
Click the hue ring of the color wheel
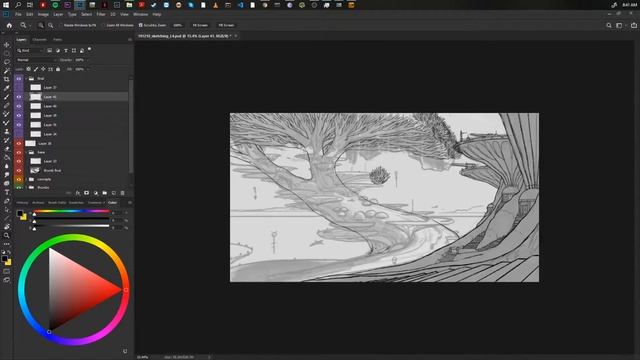click(x=73, y=237)
